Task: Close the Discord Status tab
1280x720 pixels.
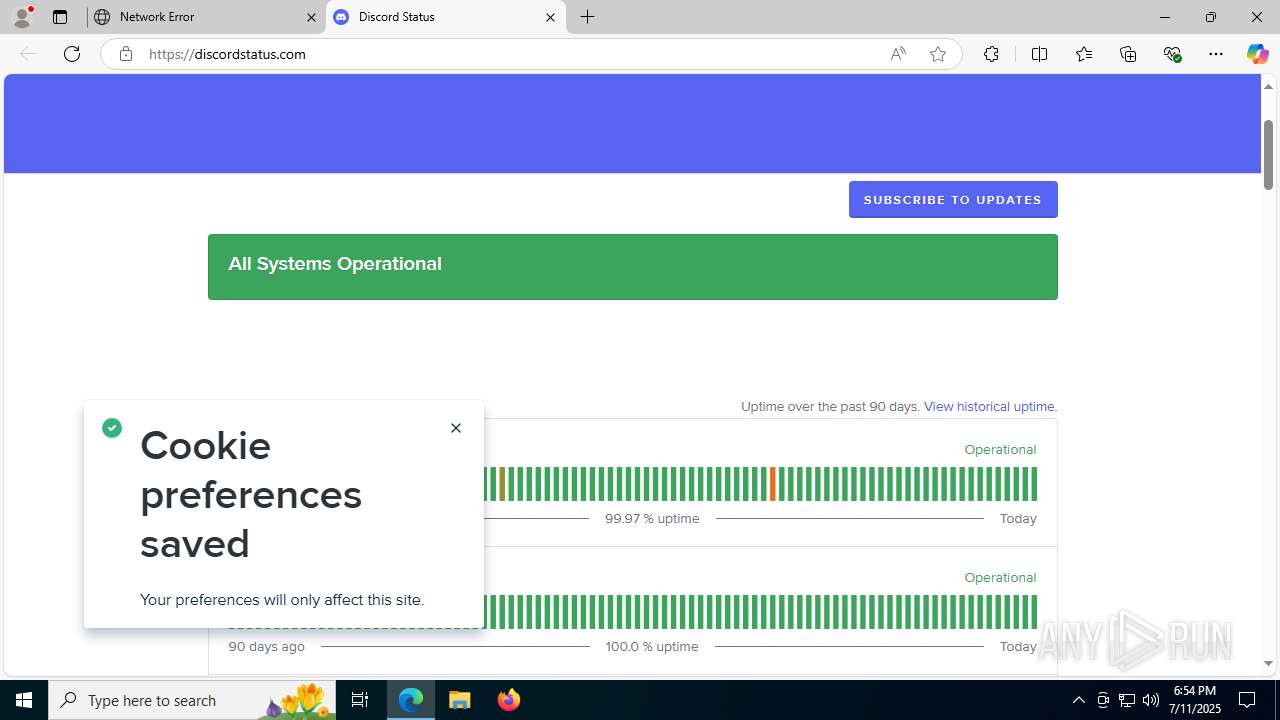Action: tap(550, 17)
